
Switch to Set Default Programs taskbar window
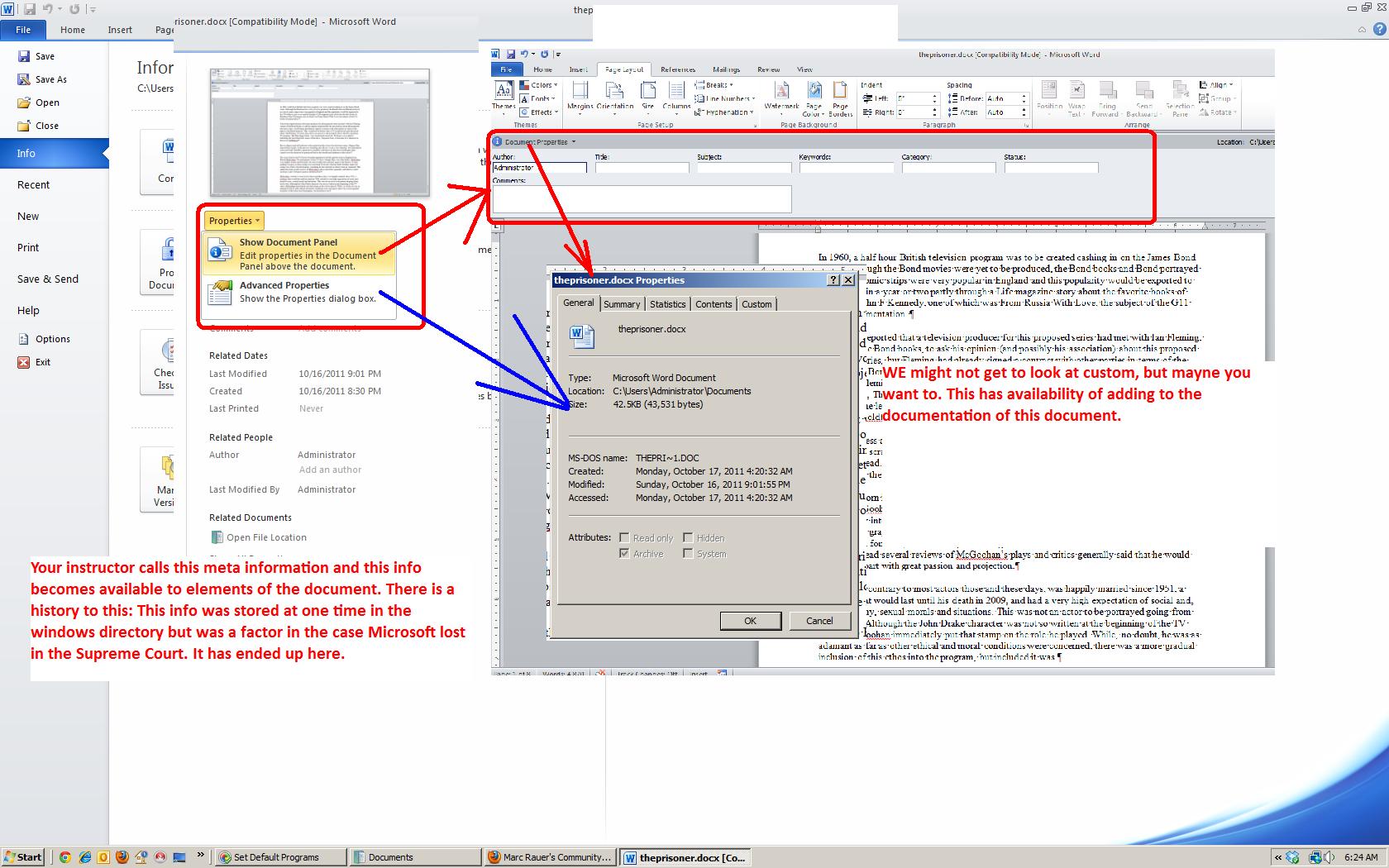pyautogui.click(x=280, y=857)
